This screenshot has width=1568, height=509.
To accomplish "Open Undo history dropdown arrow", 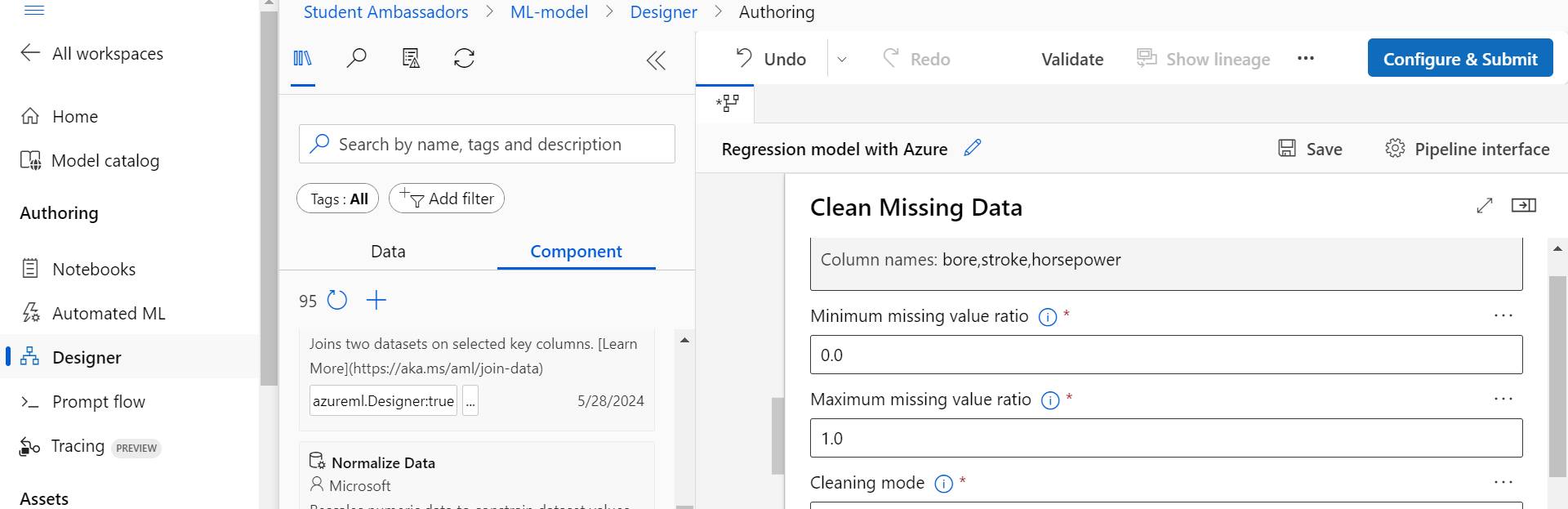I will click(842, 60).
